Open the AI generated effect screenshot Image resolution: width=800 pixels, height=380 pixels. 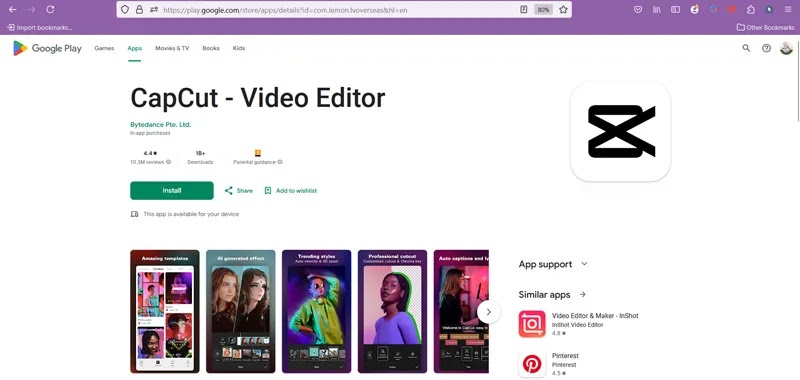click(240, 311)
